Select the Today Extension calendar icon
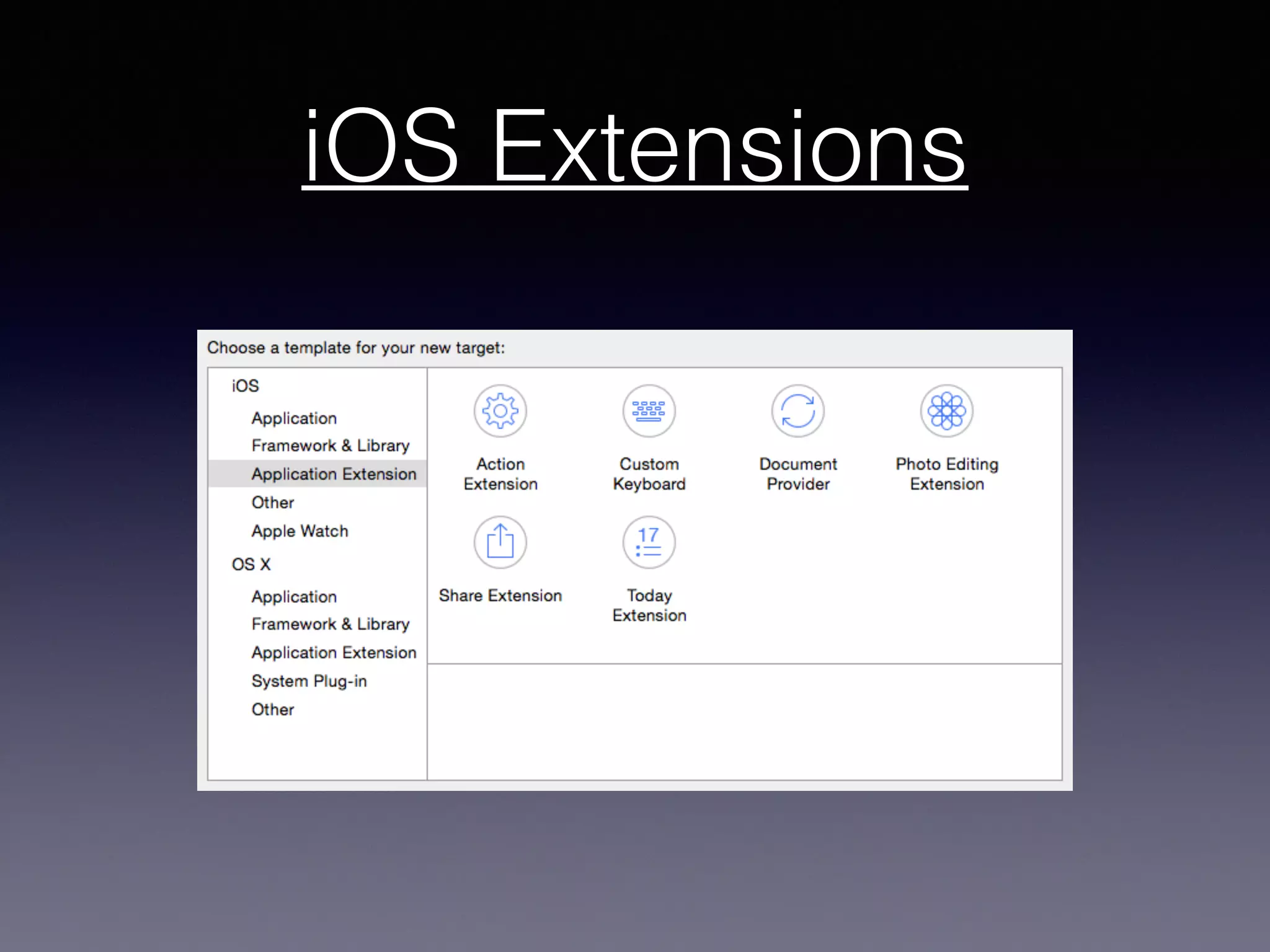The width and height of the screenshot is (1270, 952). click(x=649, y=542)
